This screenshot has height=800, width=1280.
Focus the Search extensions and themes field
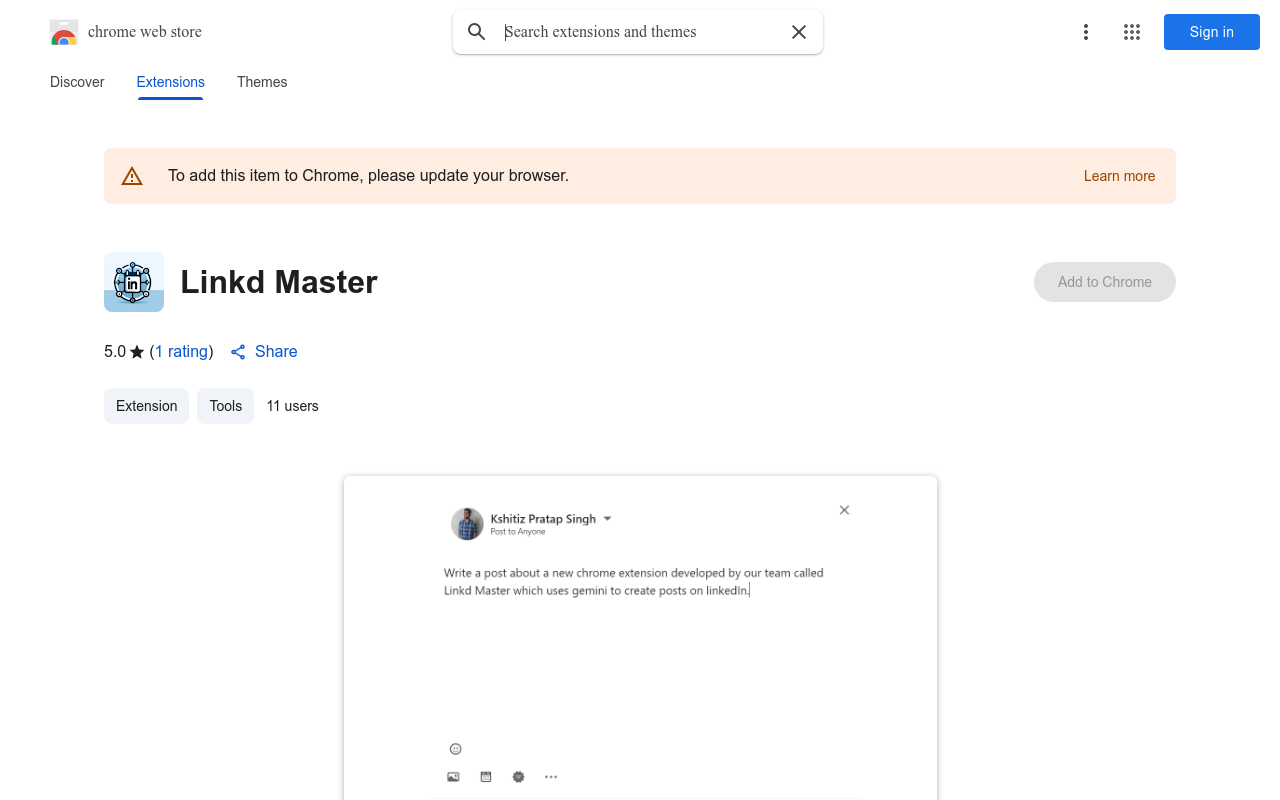(640, 32)
